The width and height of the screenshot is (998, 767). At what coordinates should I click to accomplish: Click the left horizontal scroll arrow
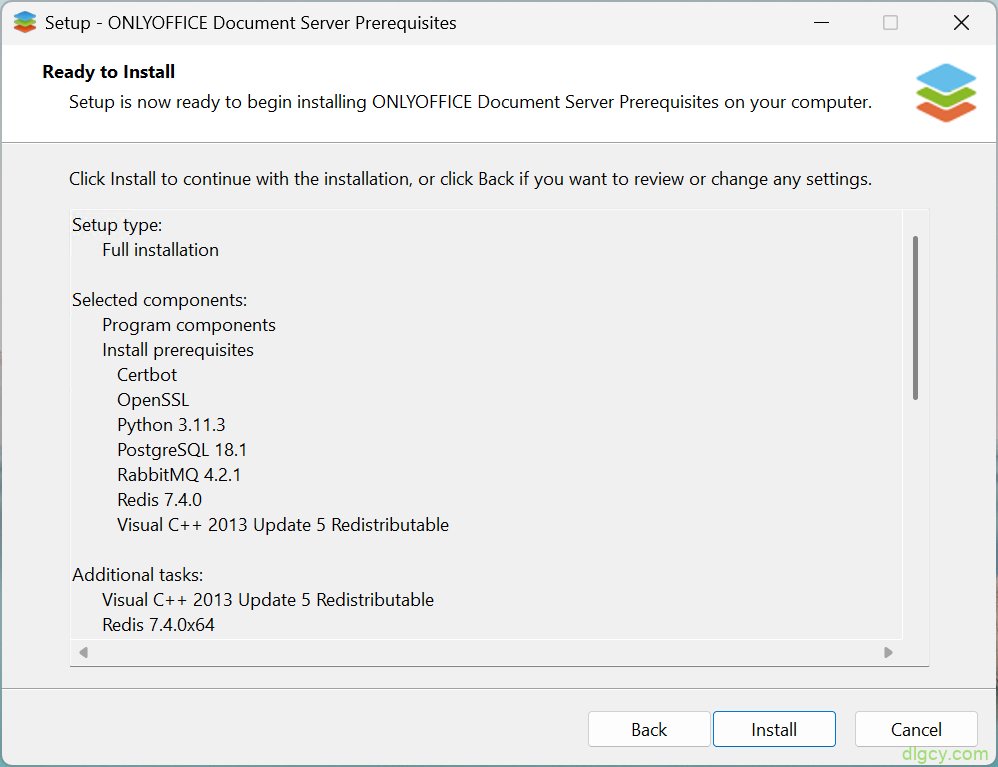coord(83,652)
